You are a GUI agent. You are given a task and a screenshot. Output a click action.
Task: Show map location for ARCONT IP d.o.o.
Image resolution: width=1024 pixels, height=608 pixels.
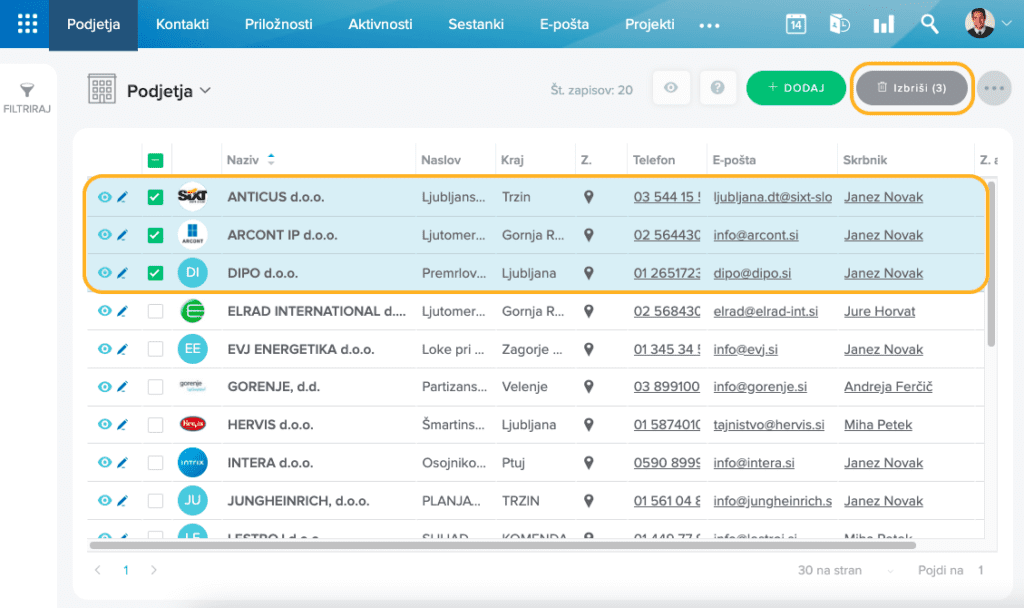pyautogui.click(x=588, y=235)
